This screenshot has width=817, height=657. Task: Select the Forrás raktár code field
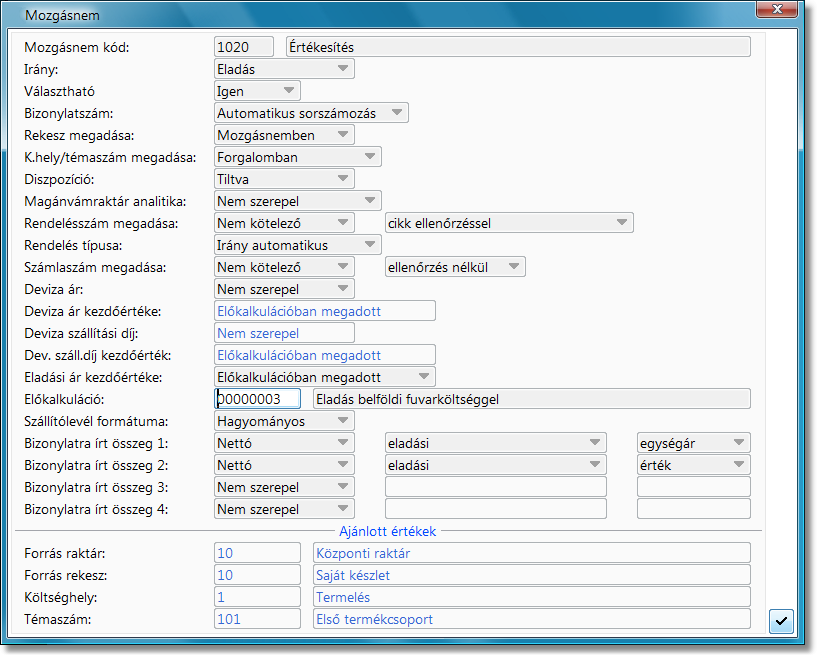coord(257,553)
